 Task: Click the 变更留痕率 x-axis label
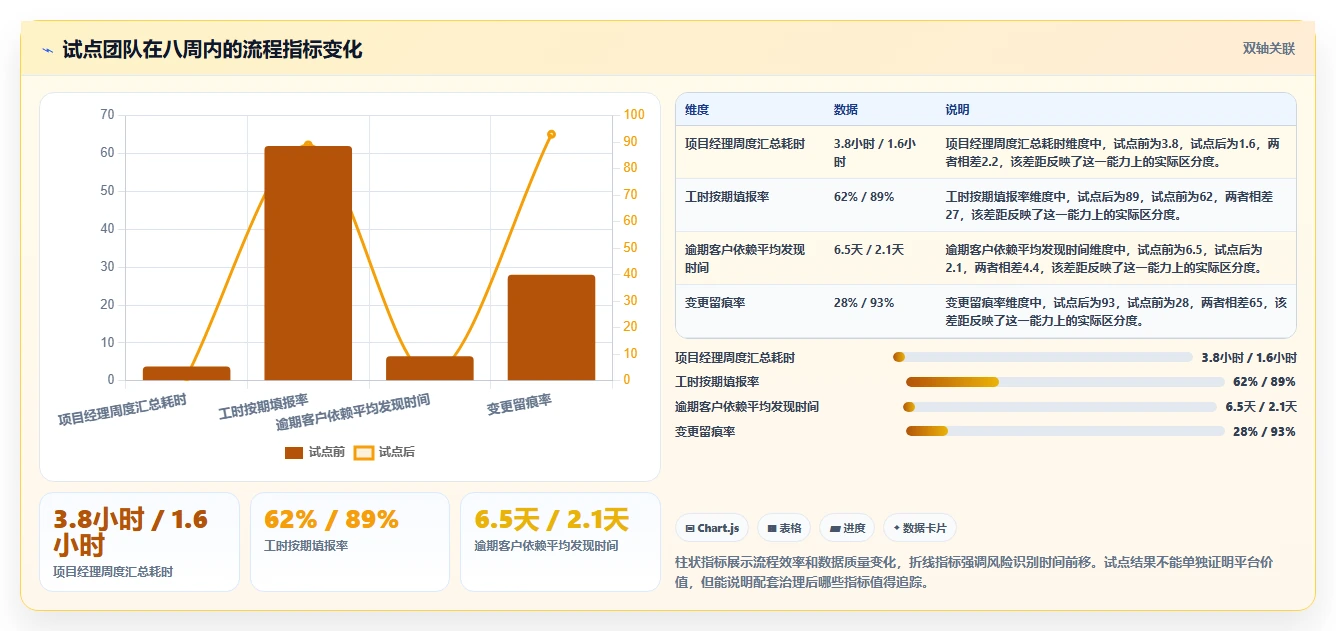point(519,404)
